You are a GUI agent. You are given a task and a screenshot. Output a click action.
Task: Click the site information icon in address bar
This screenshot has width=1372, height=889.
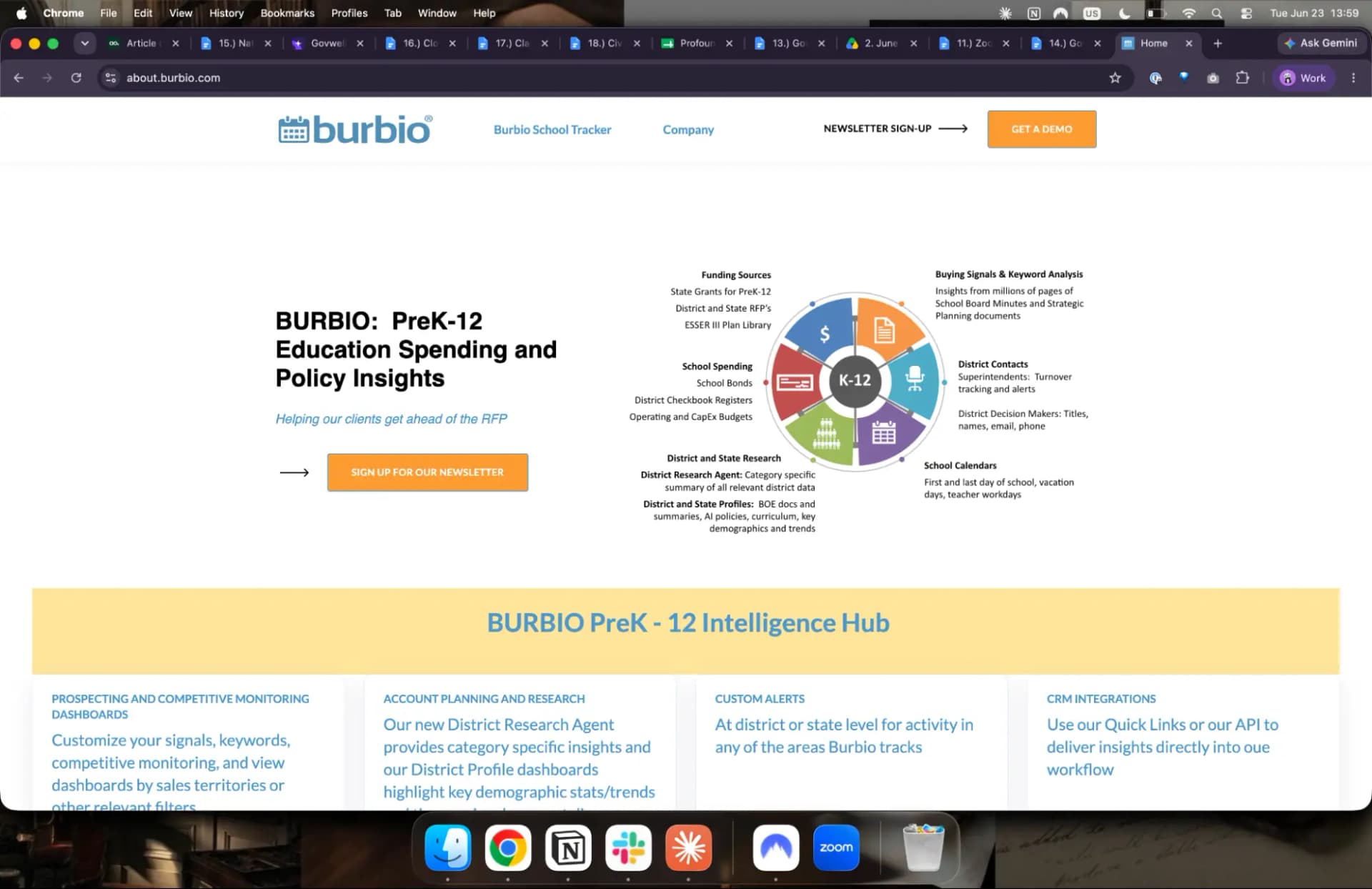111,78
